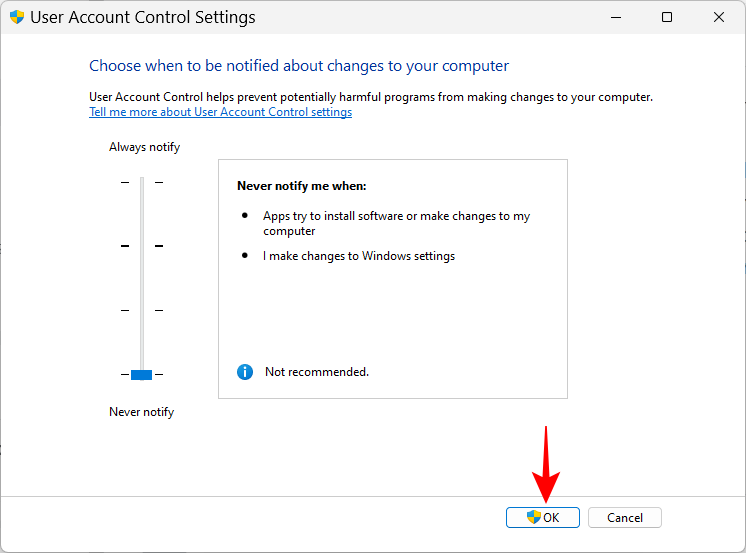Click the OK button with shield
Screen dimensions: 746x553
542,517
